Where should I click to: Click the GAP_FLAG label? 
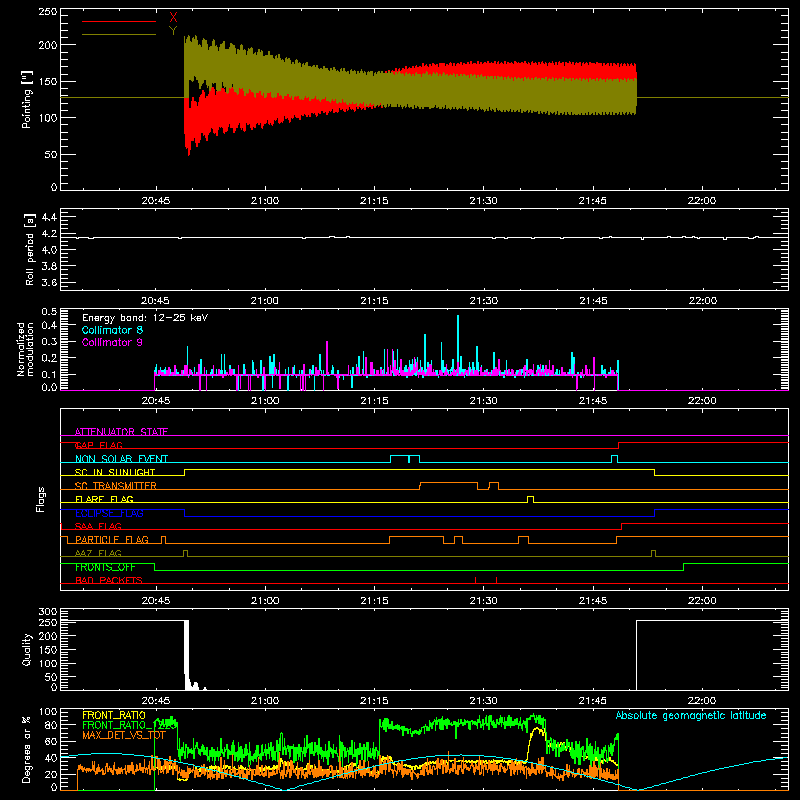99,445
